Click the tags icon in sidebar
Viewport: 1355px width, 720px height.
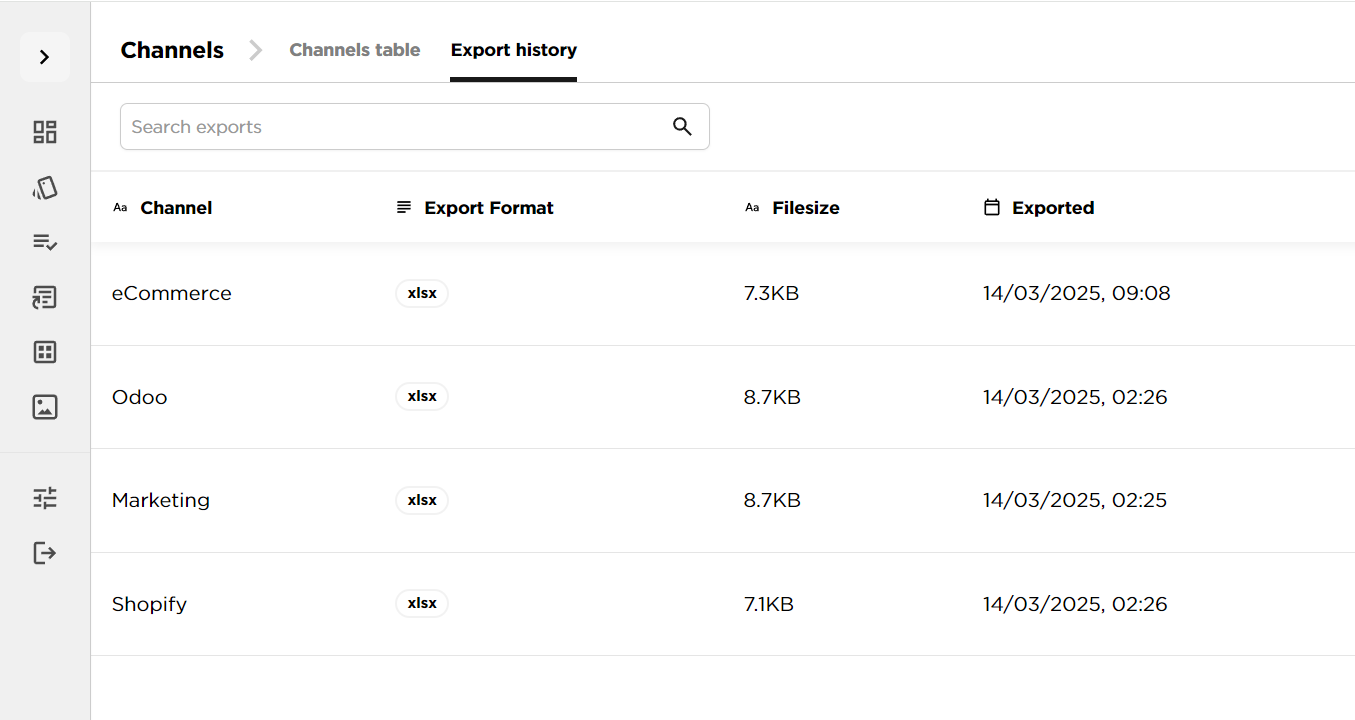coord(45,188)
